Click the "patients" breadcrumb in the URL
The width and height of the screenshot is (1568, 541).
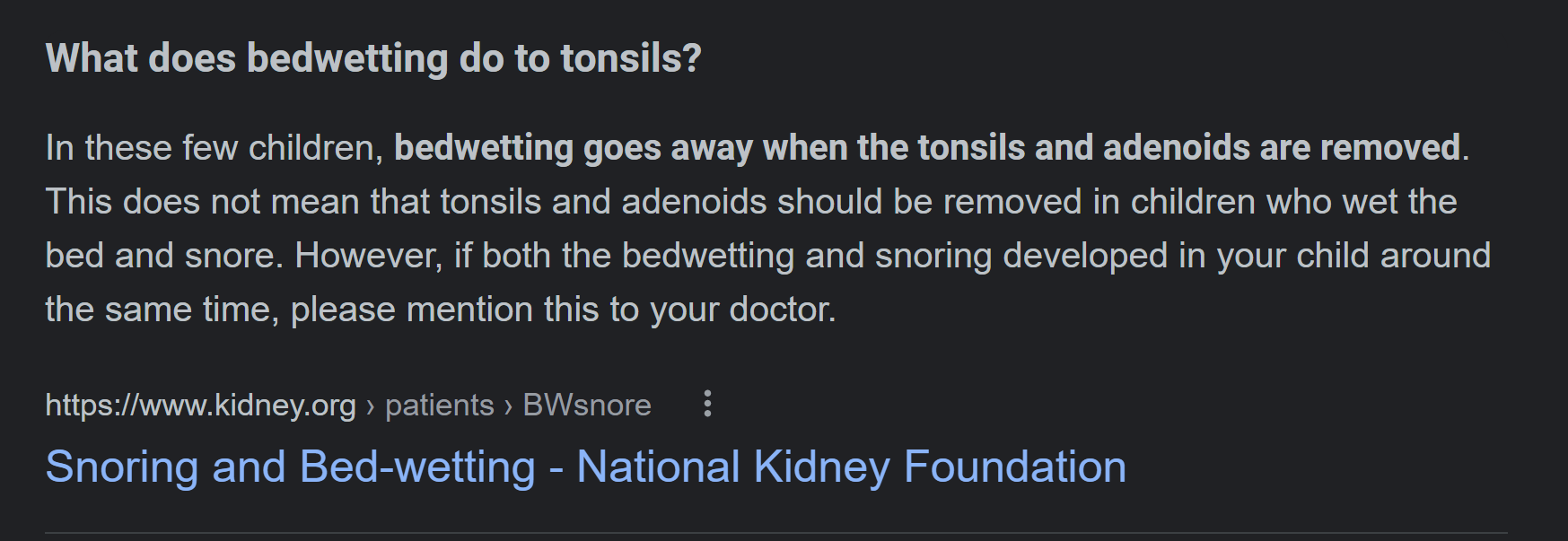(439, 406)
